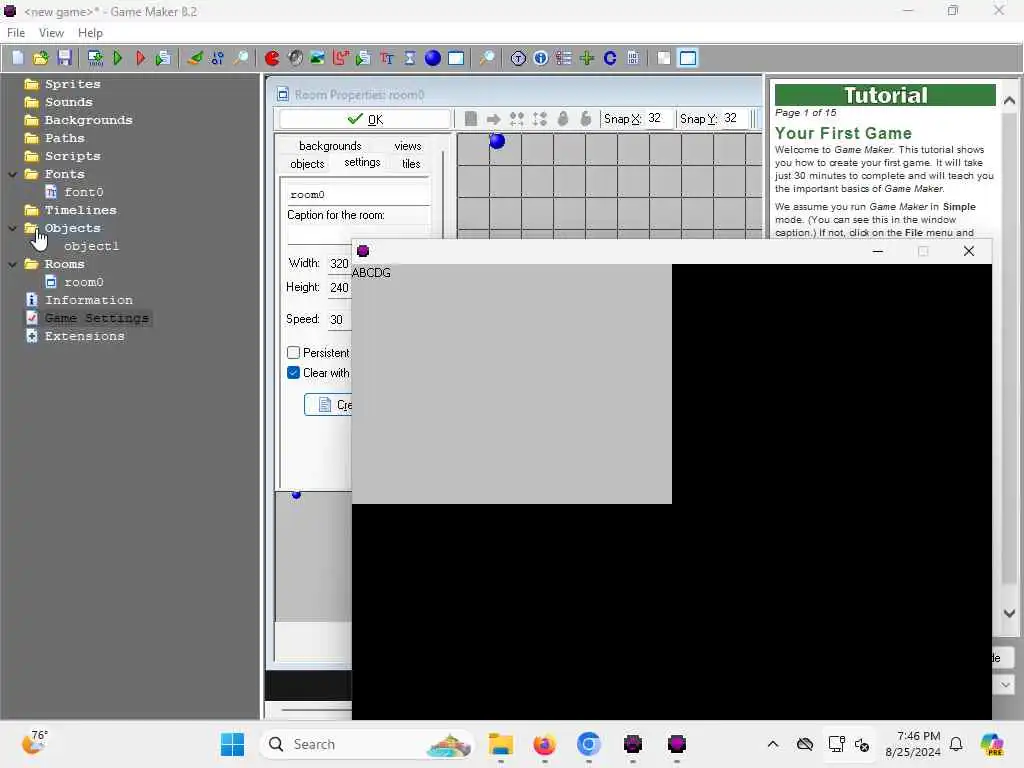Click the right arrow icon in room toolbar
Viewport: 1024px width, 768px height.
click(494, 119)
